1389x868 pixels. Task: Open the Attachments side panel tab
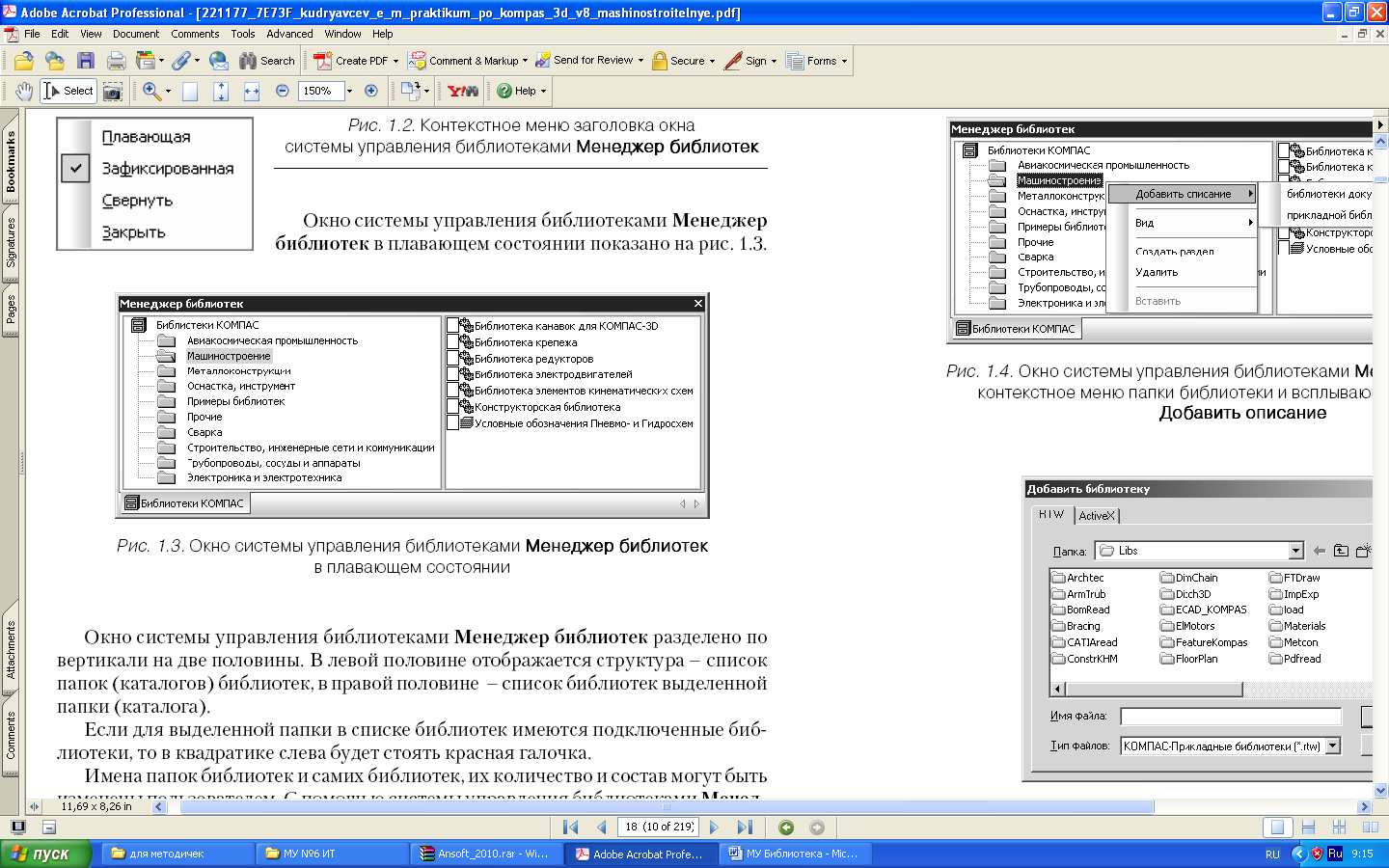tap(11, 650)
